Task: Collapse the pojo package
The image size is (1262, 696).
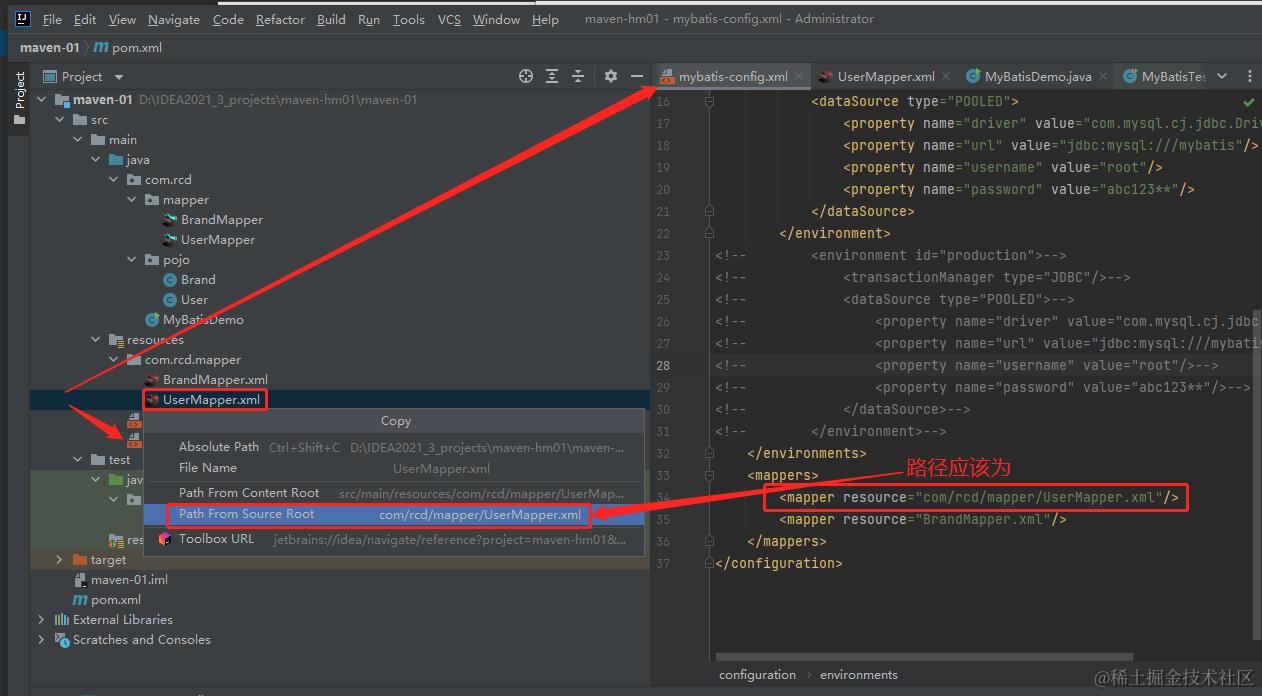Action: coord(132,260)
